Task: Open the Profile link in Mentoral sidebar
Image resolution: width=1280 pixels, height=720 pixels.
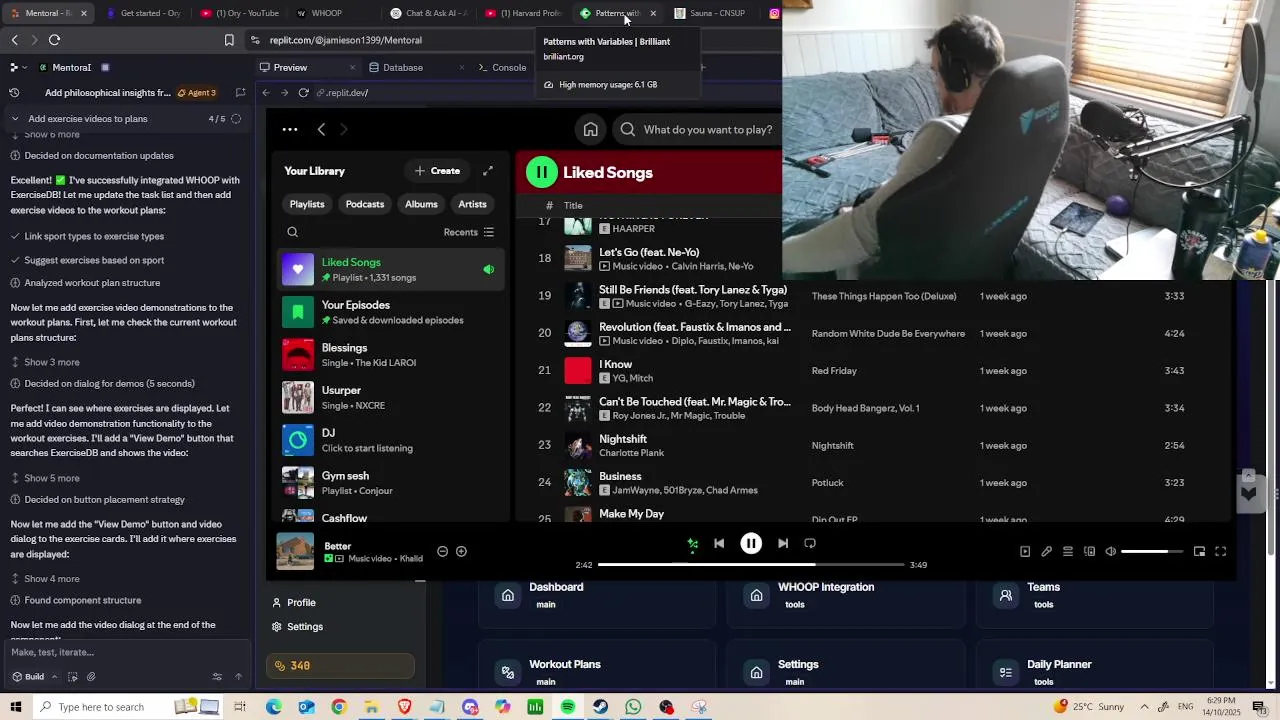Action: pyautogui.click(x=294, y=603)
